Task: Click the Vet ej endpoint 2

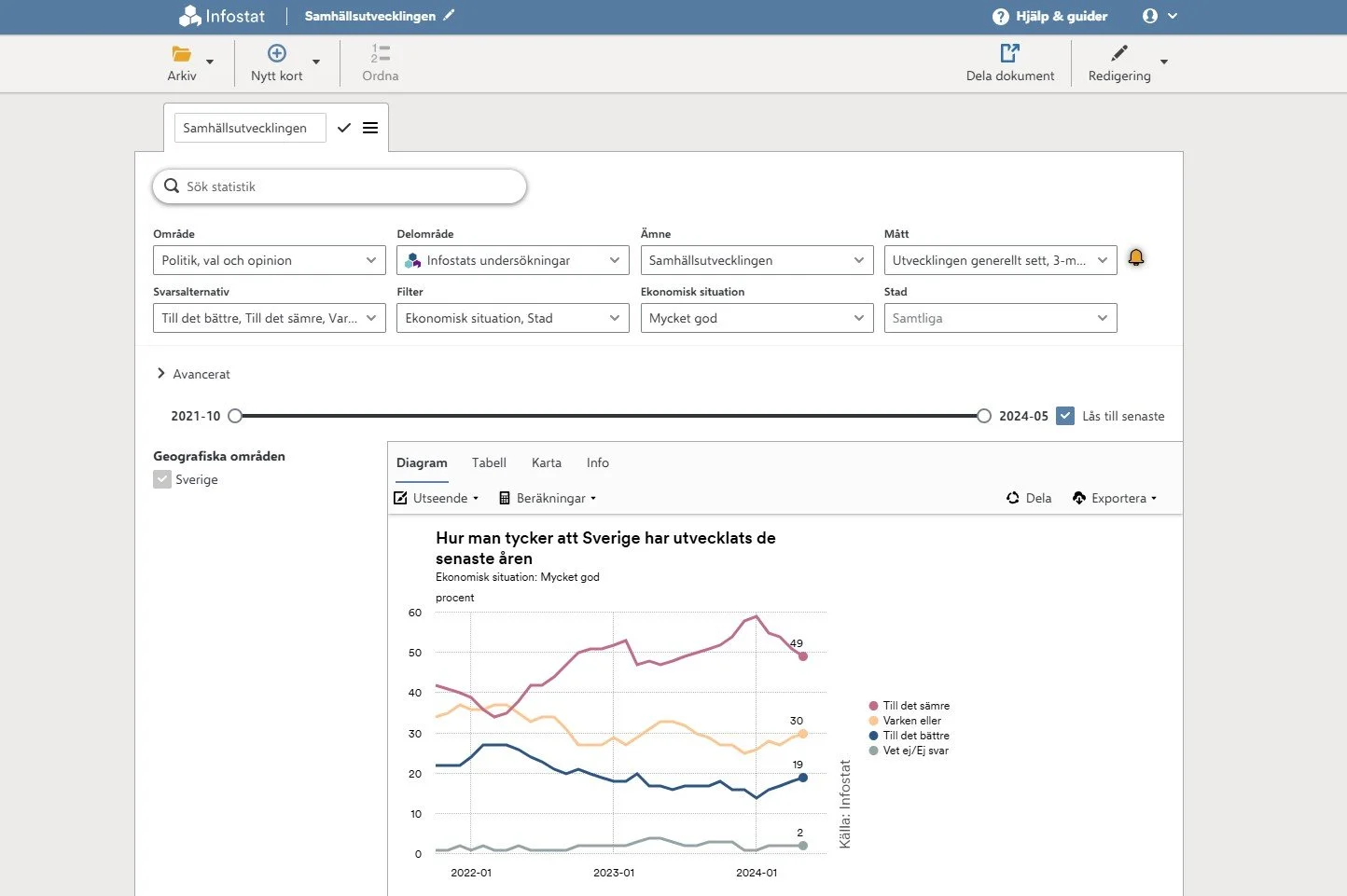Action: 802,846
